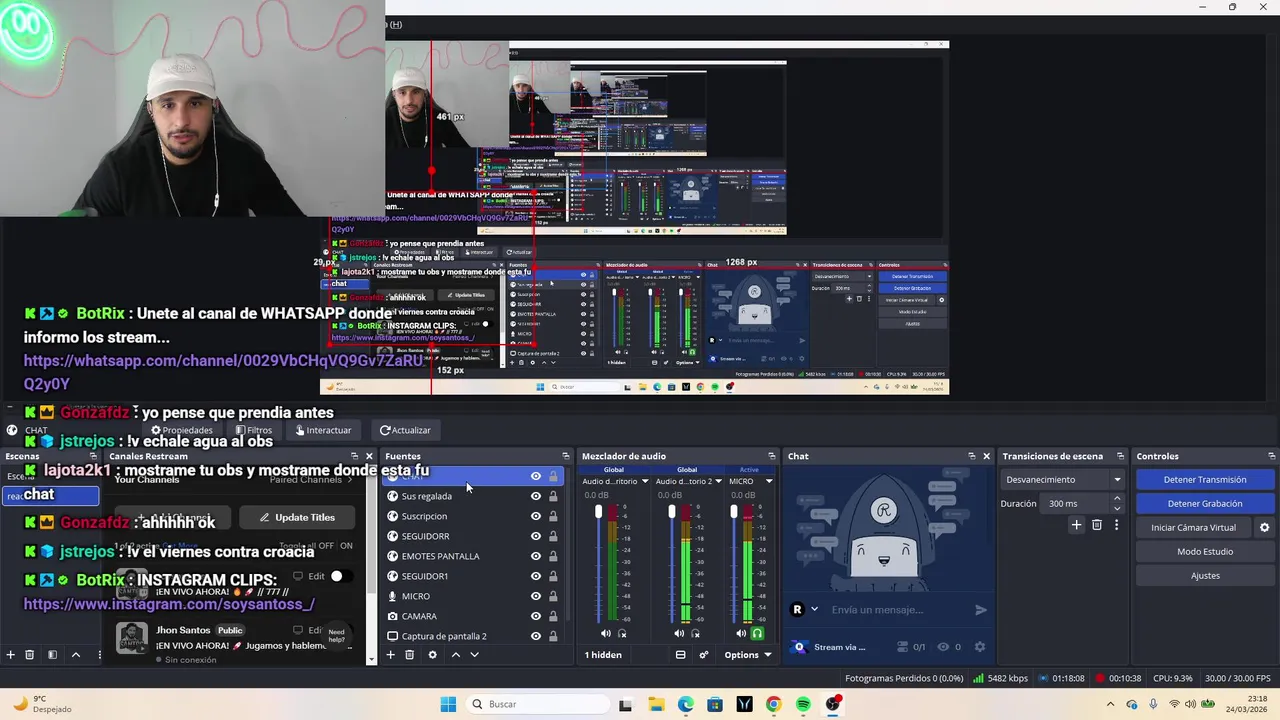
Task: Add a scene transition with plus icon
Action: (1076, 525)
